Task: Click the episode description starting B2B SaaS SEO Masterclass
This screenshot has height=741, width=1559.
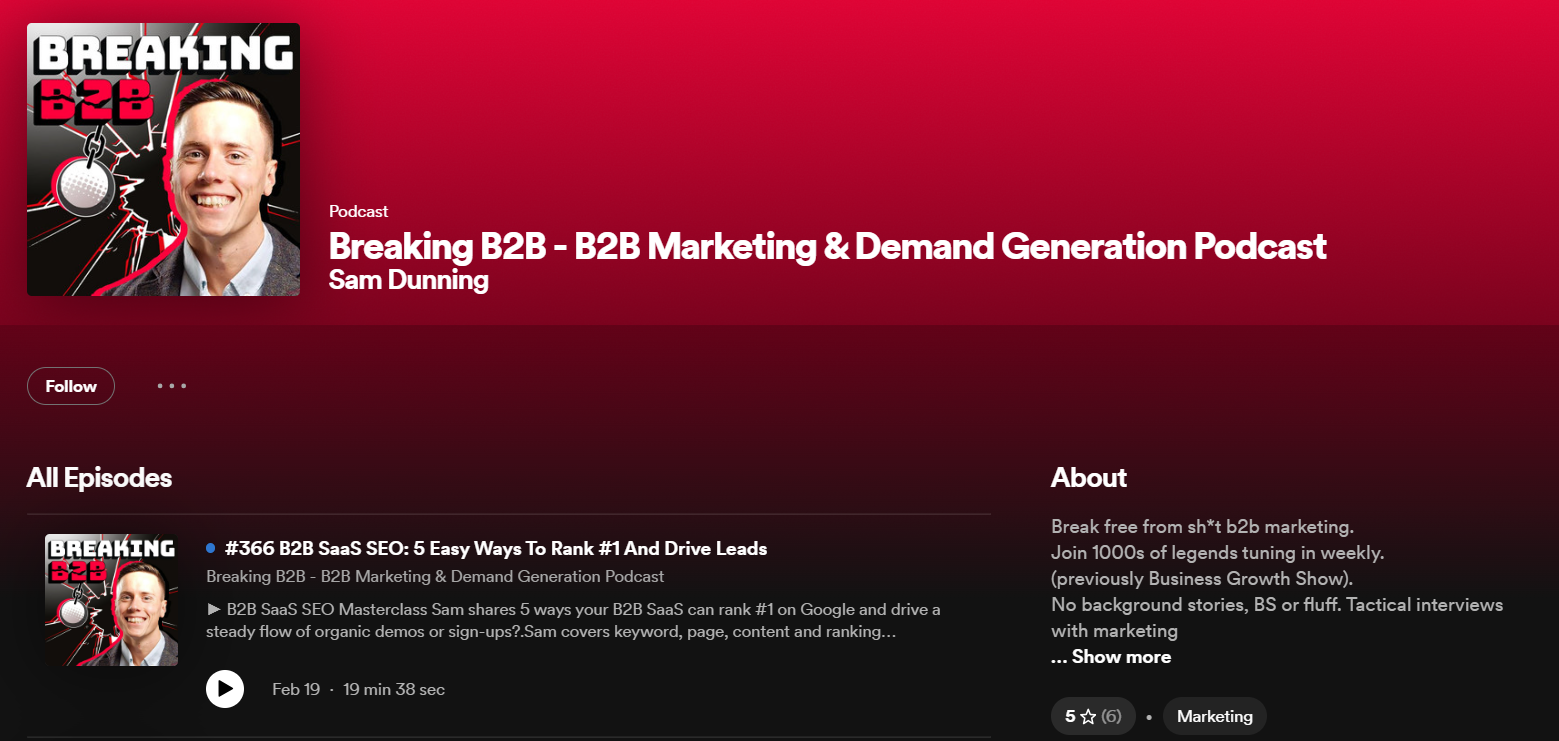Action: coord(573,621)
